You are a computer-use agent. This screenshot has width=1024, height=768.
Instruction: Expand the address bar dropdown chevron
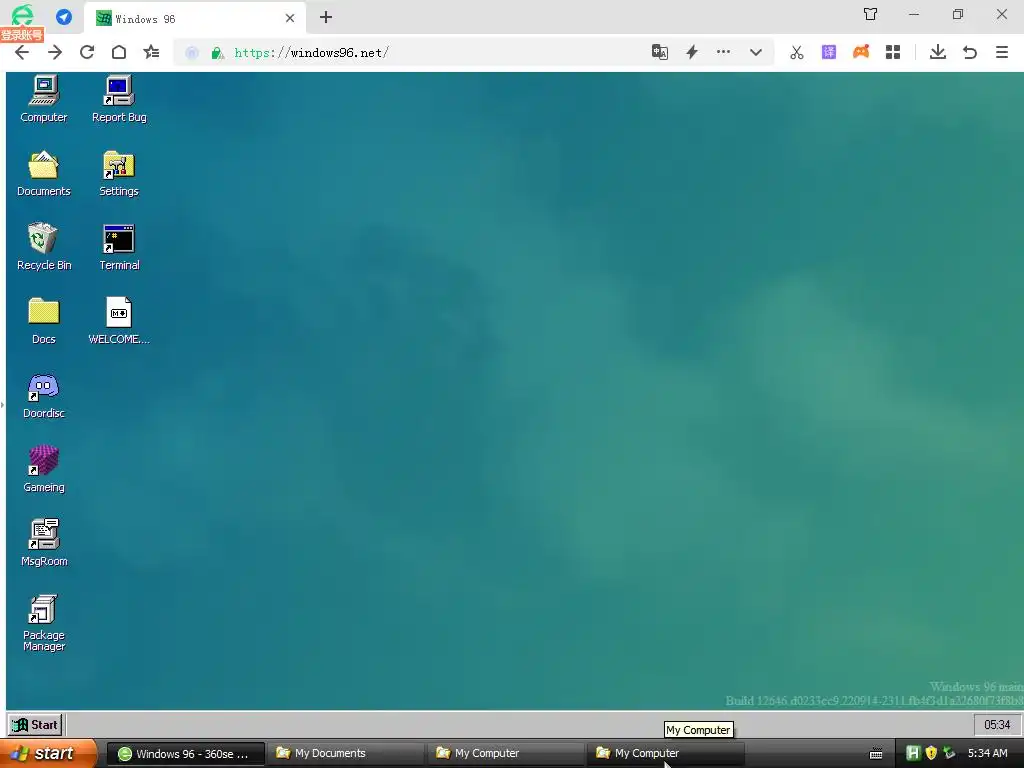click(756, 52)
